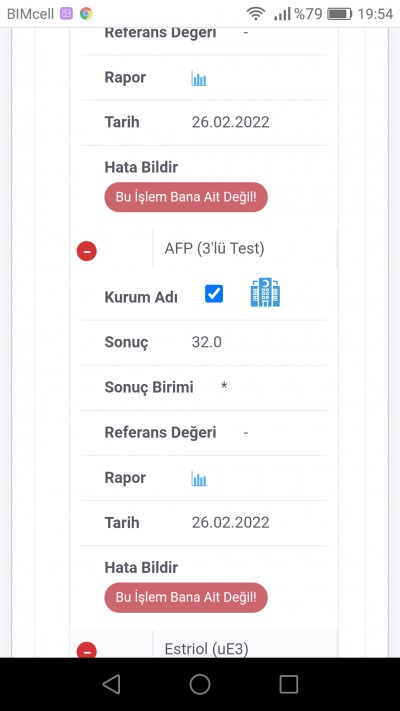Open recent apps square button
Screen dimensions: 400x711
288,684
